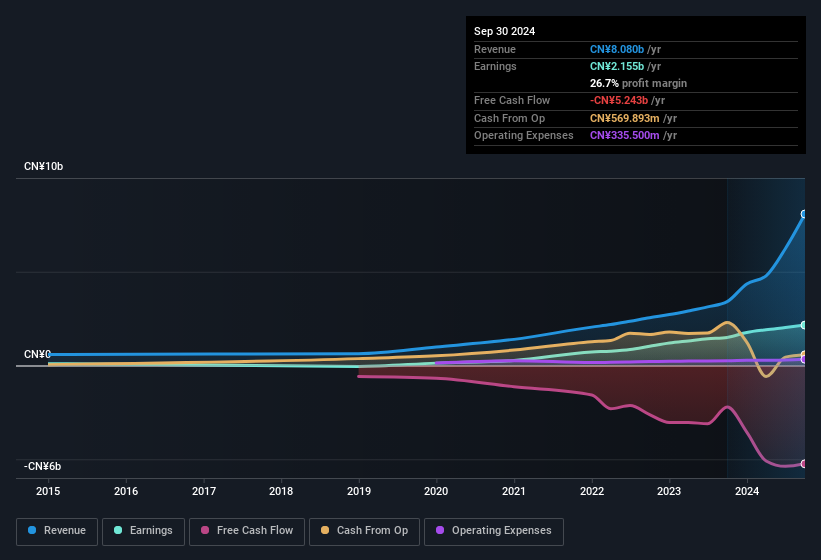Click the orange Cash From Op endpoint marker

coord(804,354)
